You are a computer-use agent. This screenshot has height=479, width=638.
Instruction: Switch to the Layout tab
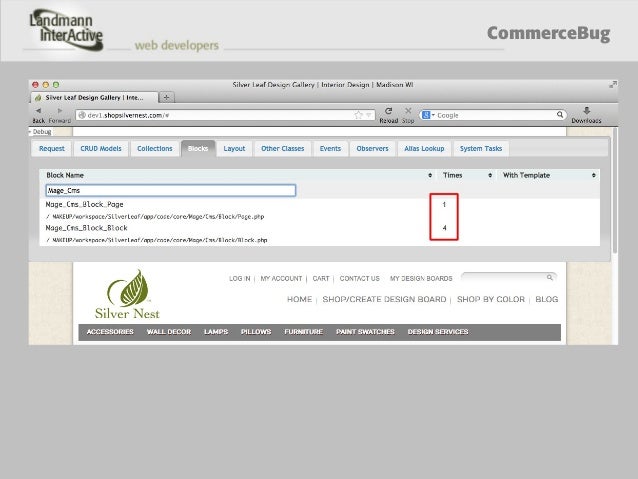click(x=234, y=149)
